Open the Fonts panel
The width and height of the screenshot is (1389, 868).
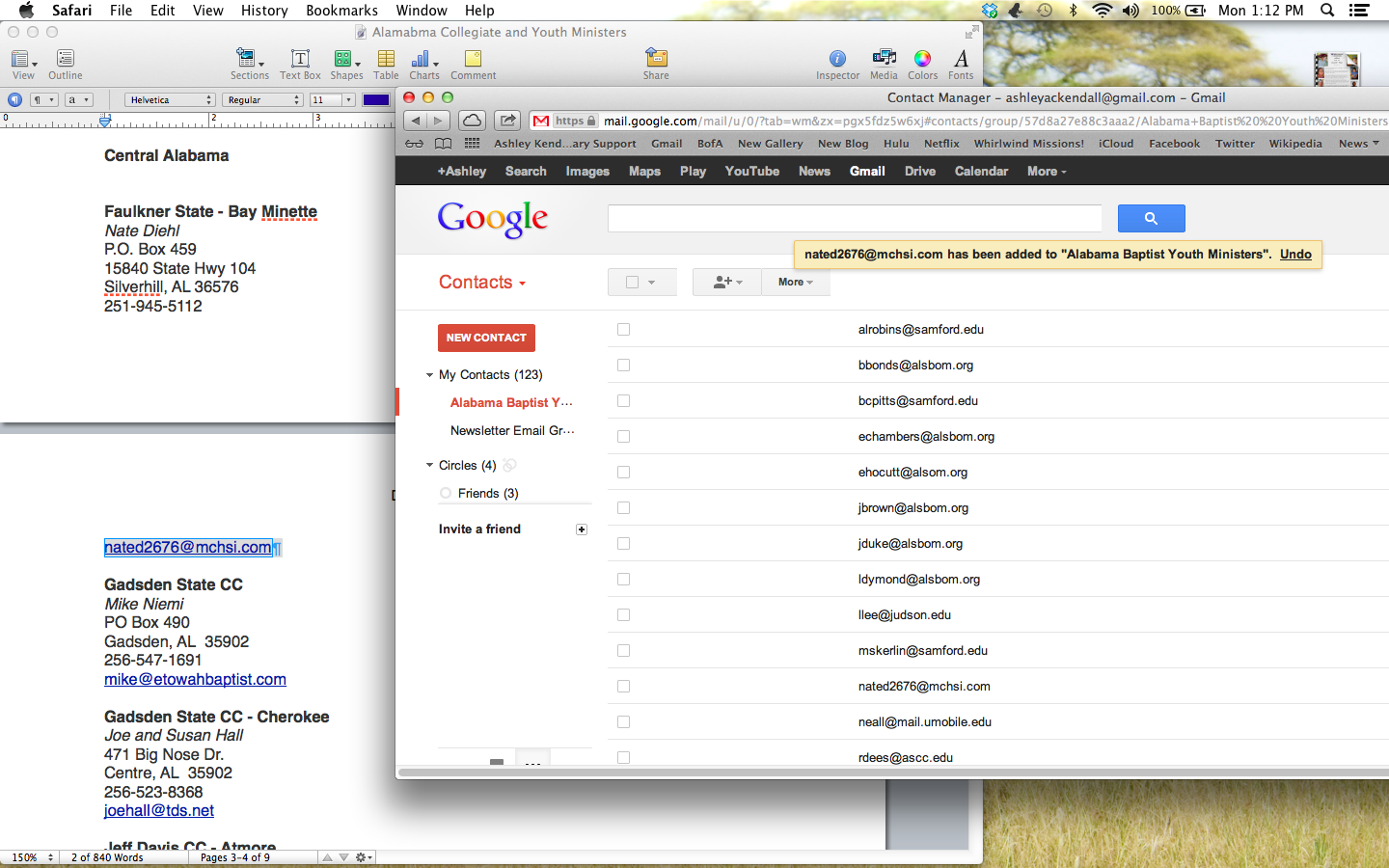(x=961, y=64)
